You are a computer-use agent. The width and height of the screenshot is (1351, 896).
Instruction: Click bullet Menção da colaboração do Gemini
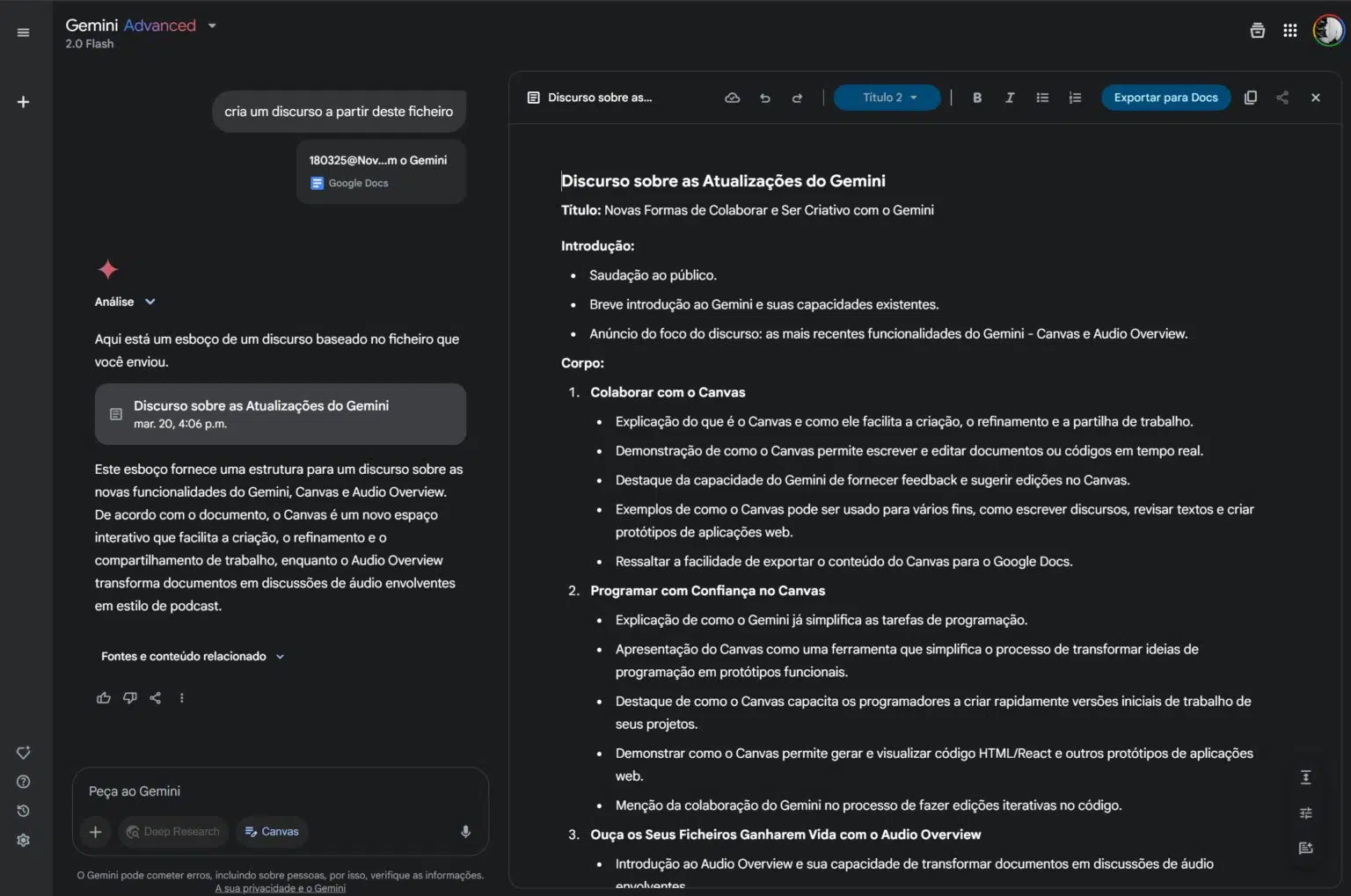868,805
